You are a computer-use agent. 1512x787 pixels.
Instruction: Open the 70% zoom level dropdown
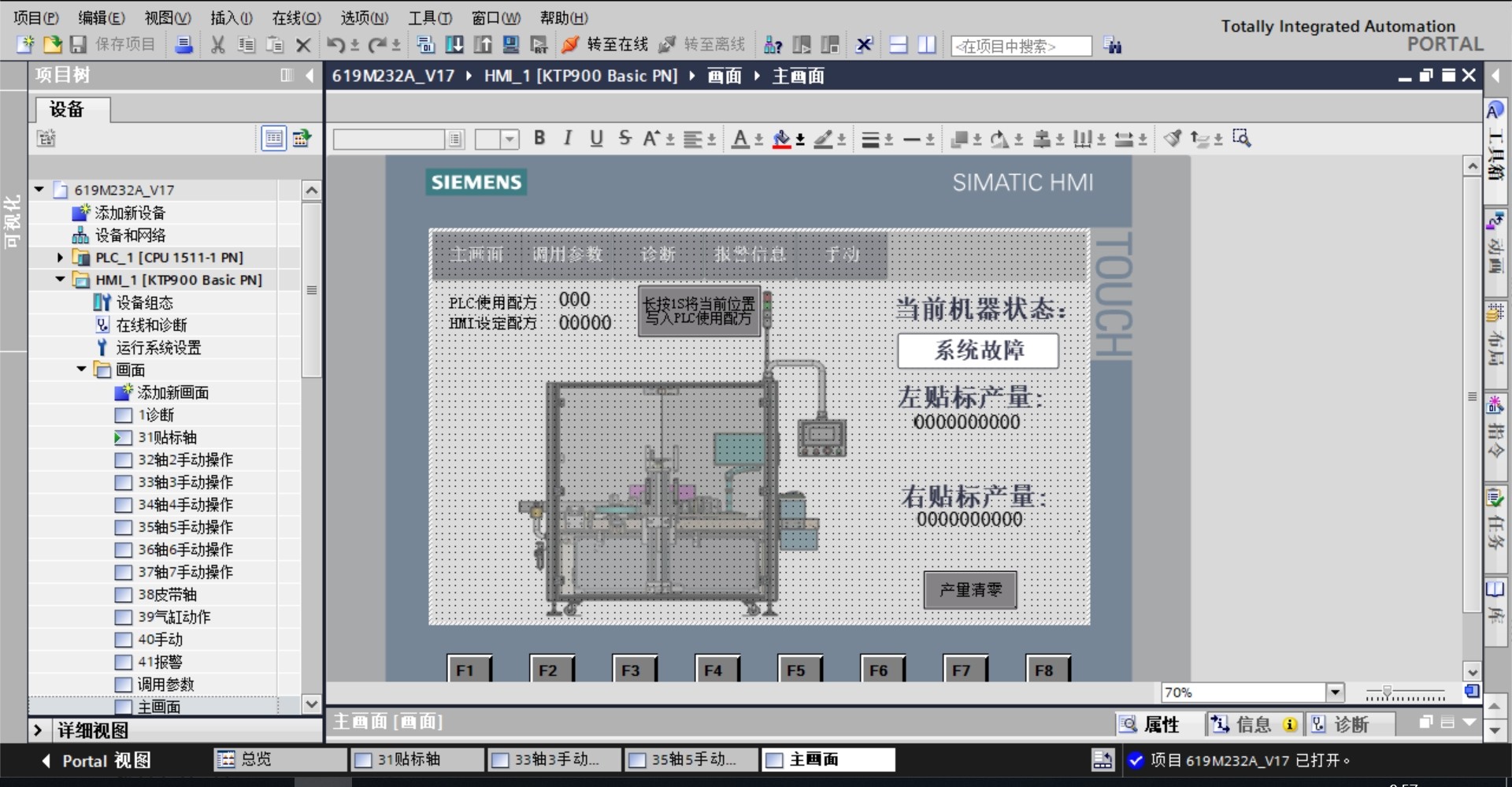tap(1335, 692)
